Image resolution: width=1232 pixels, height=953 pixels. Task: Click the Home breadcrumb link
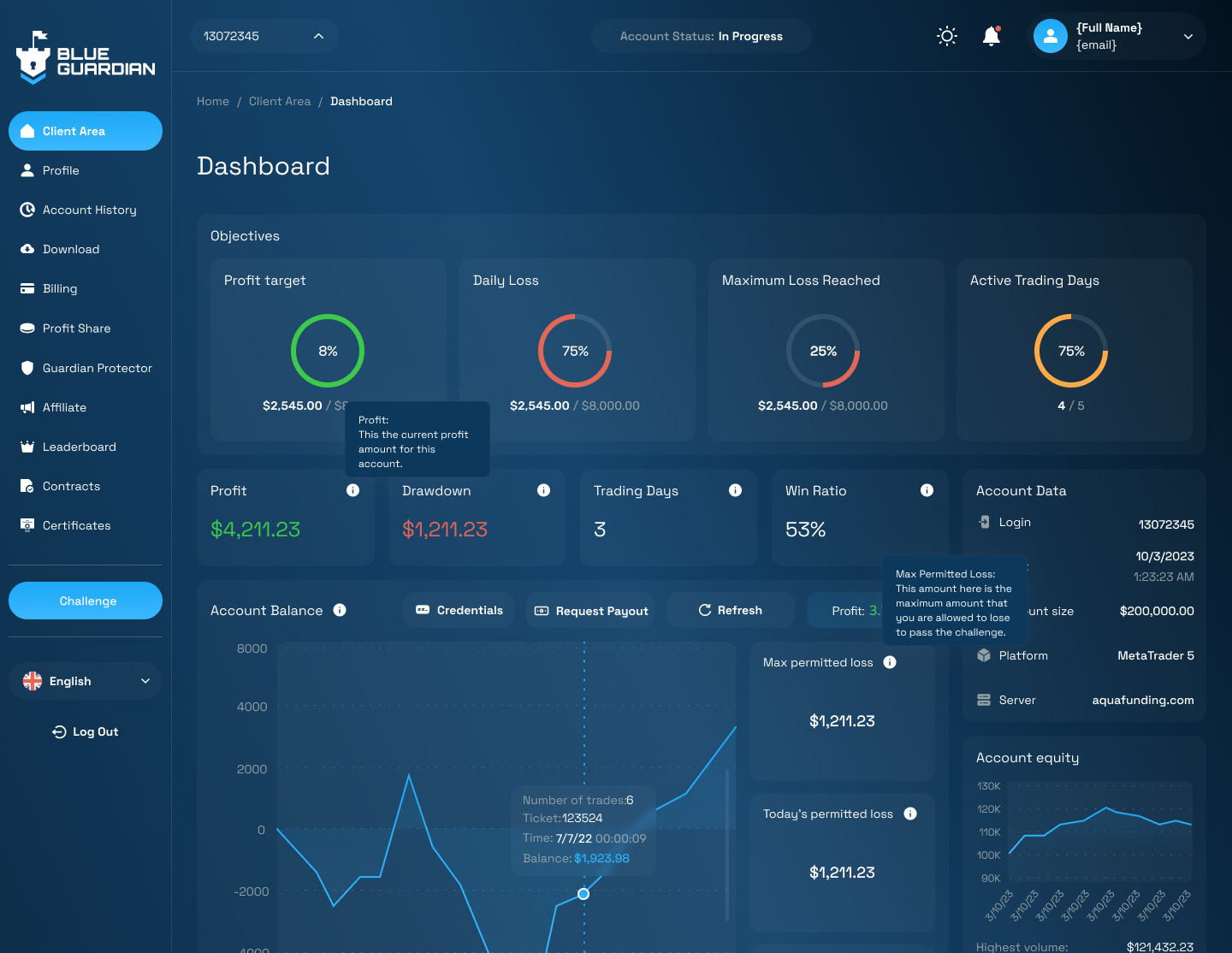(x=213, y=101)
